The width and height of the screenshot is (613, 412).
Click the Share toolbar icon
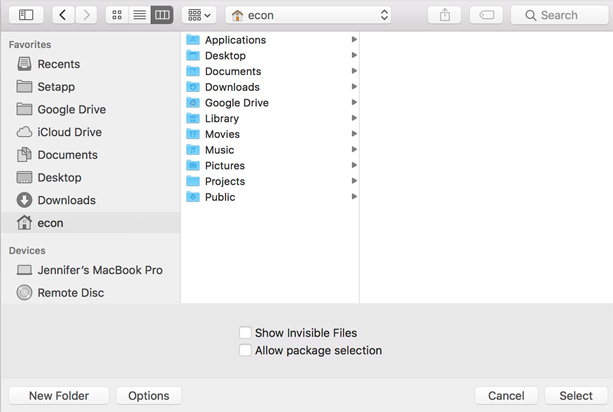point(445,15)
